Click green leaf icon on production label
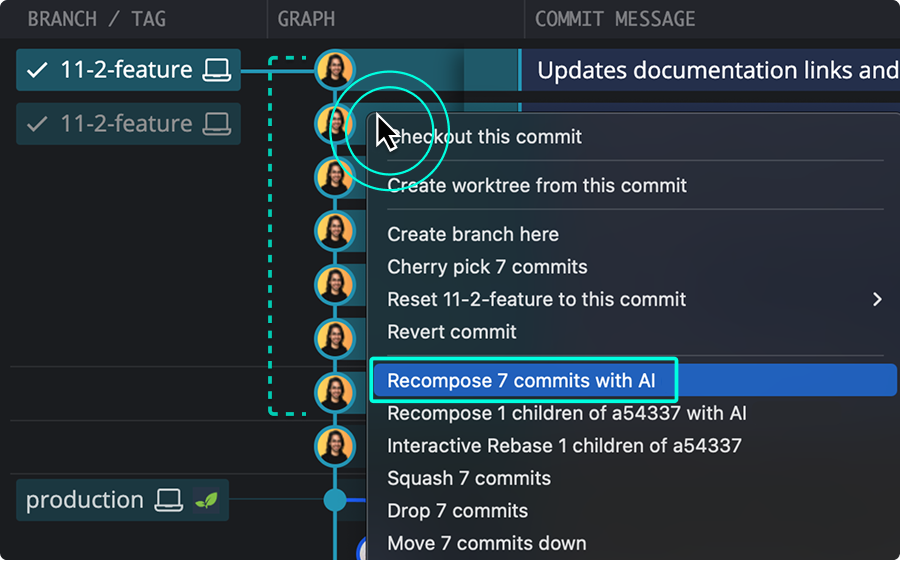 click(206, 500)
